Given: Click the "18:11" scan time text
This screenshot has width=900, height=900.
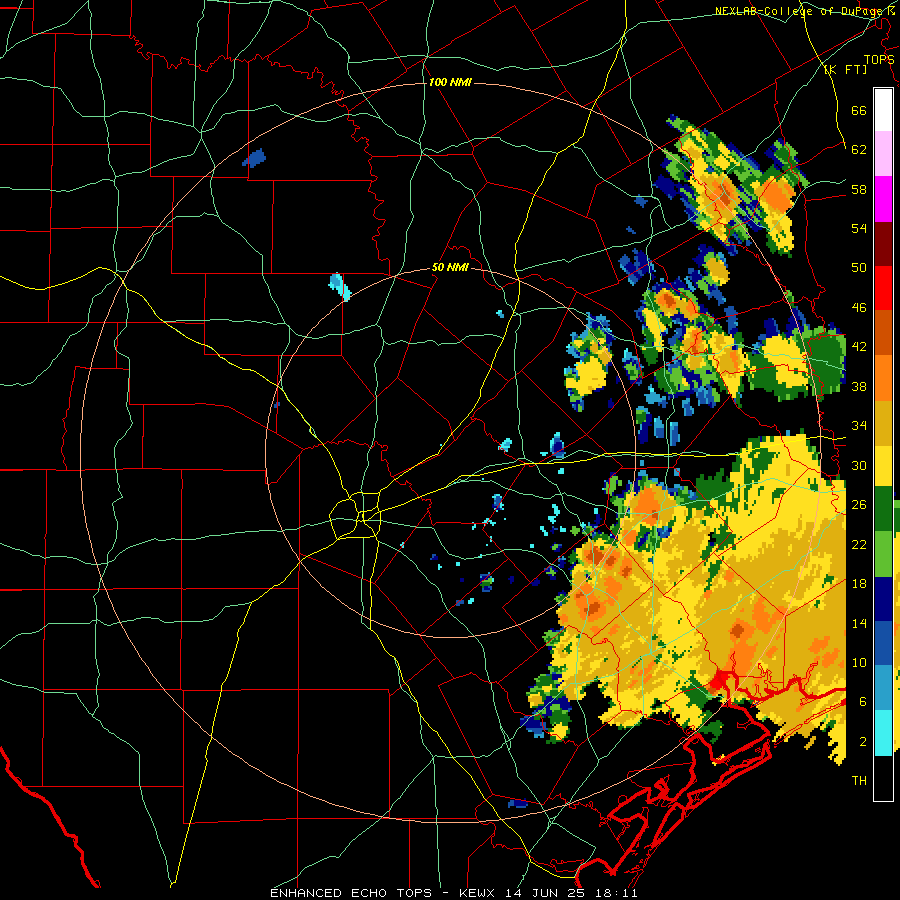Looking at the screenshot, I should pos(619,893).
